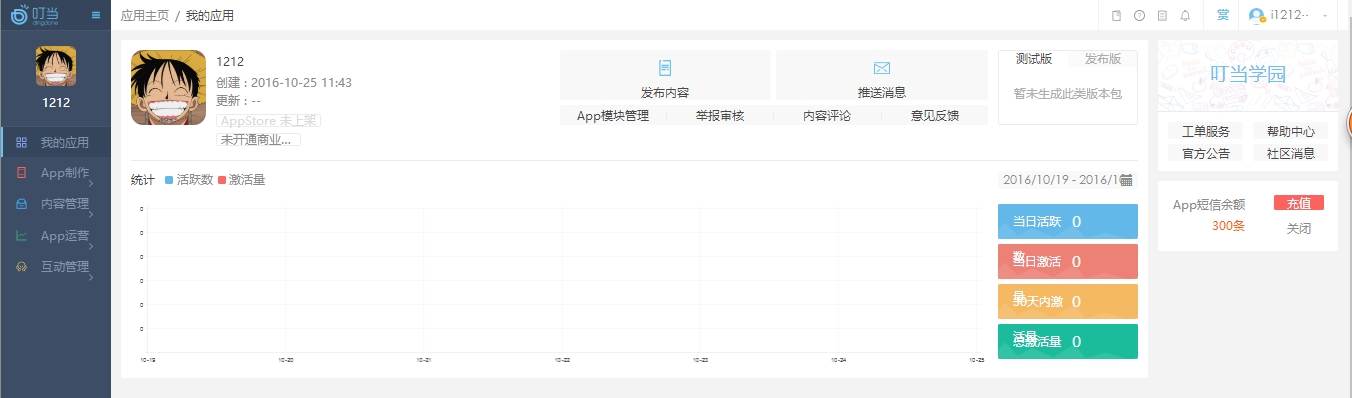Click the chart icon beside App运营

point(21,236)
